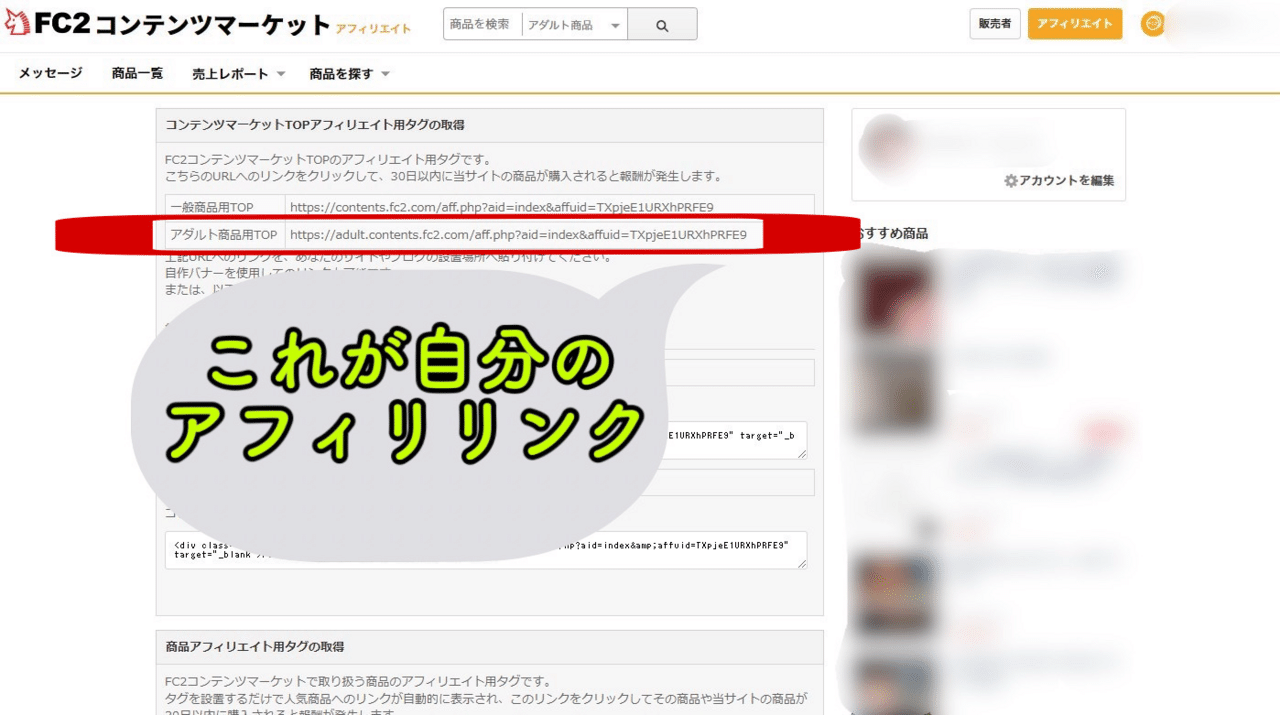
Task: Select the アダルト商品用TOP affiliate URL
Action: [x=518, y=235]
